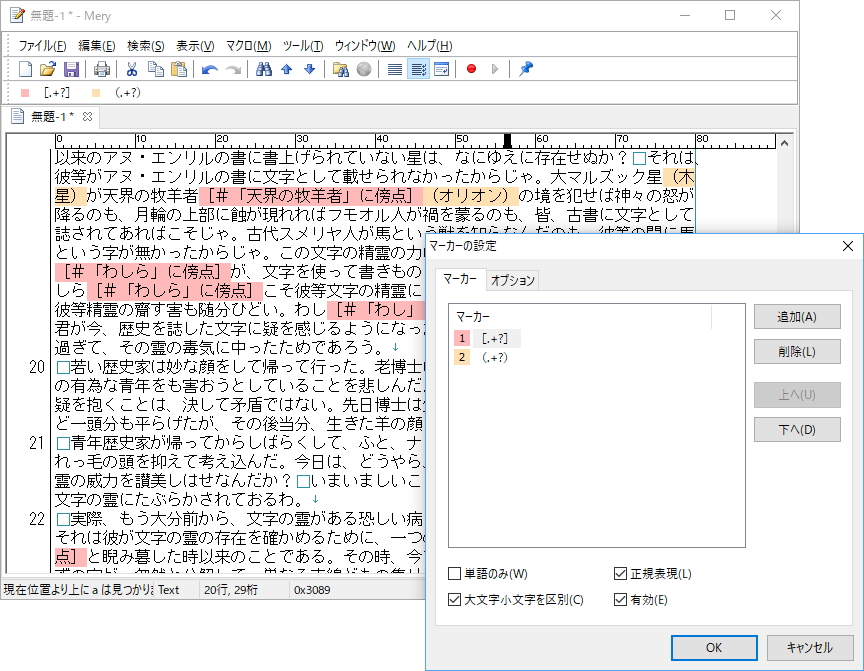864x671 pixels.
Task: Start macro recording with the red circle
Action: point(471,69)
